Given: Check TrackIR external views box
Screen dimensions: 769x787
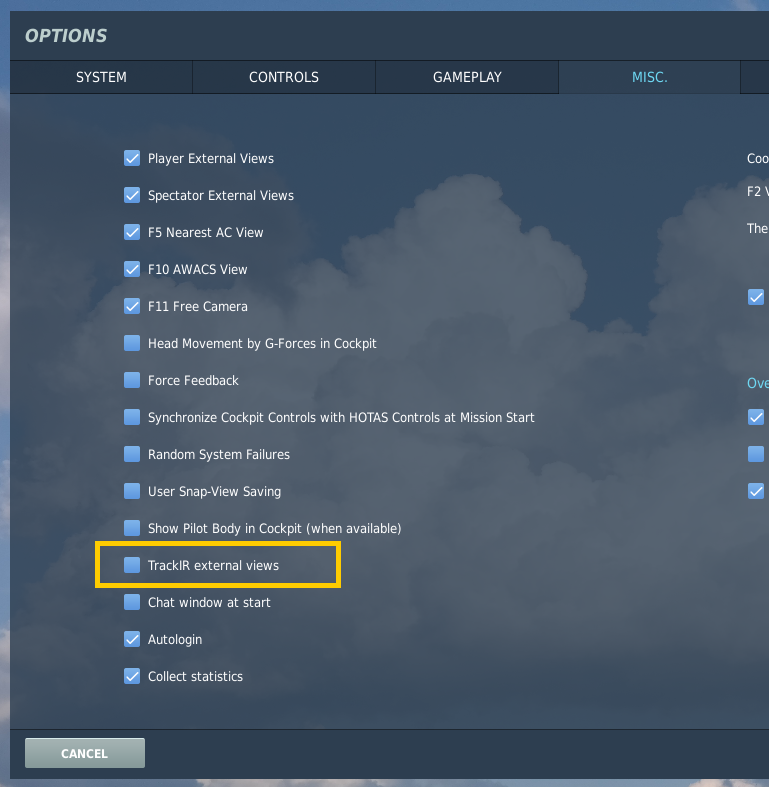Looking at the screenshot, I should (x=132, y=565).
